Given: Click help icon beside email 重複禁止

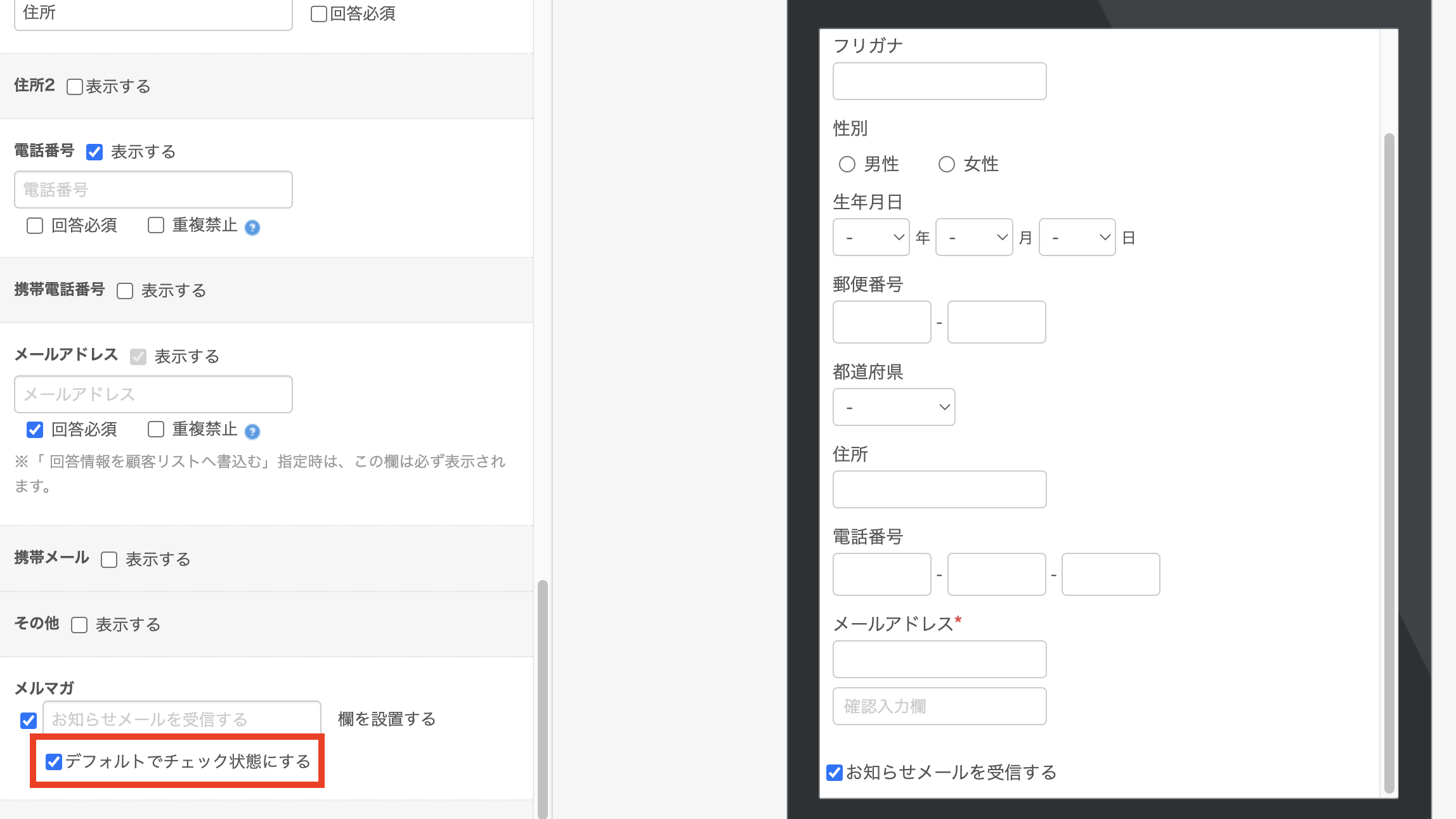Looking at the screenshot, I should pyautogui.click(x=252, y=432).
